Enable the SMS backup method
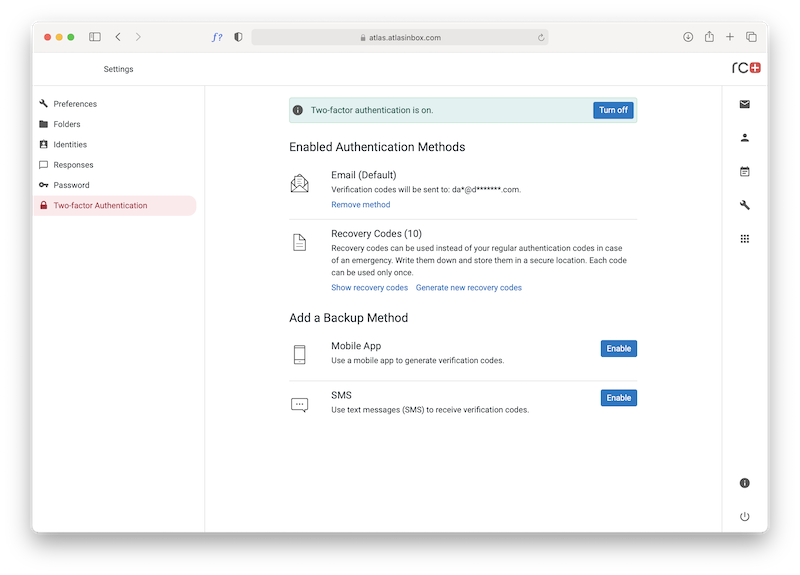The image size is (800, 575). [x=619, y=398]
